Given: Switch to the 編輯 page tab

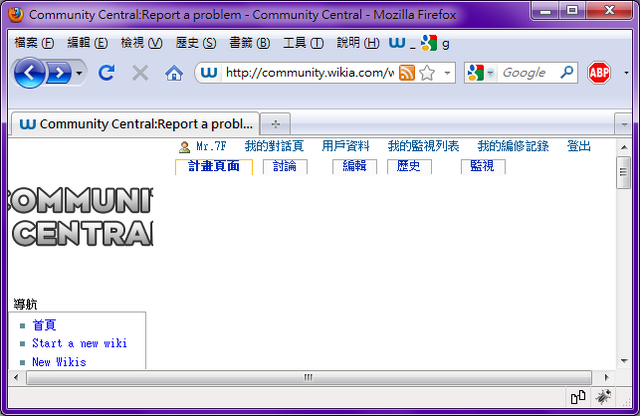Looking at the screenshot, I should coord(354,167).
